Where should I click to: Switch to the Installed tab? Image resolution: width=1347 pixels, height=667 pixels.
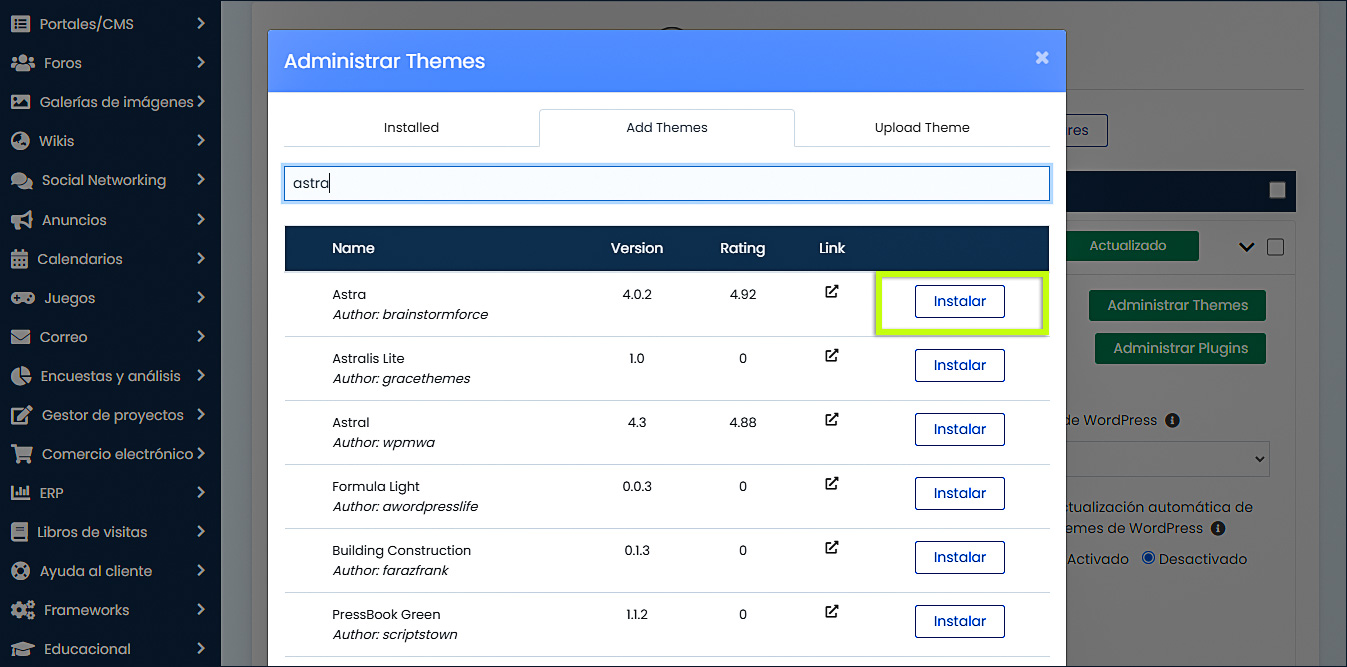pyautogui.click(x=411, y=127)
